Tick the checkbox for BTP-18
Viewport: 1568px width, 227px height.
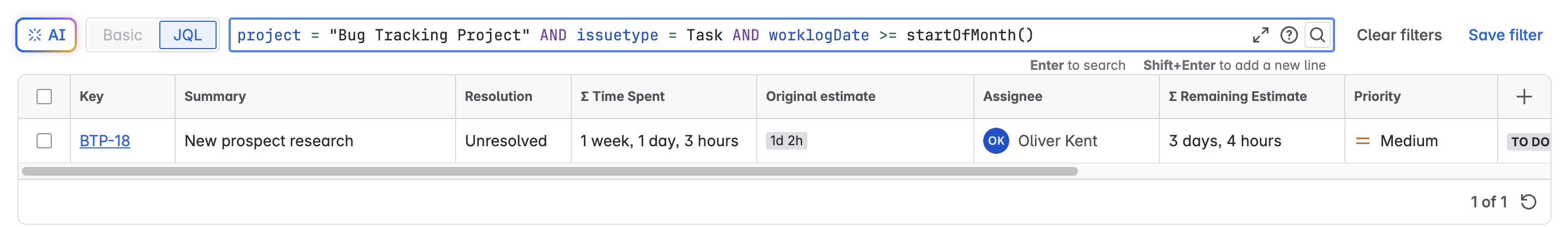point(44,141)
